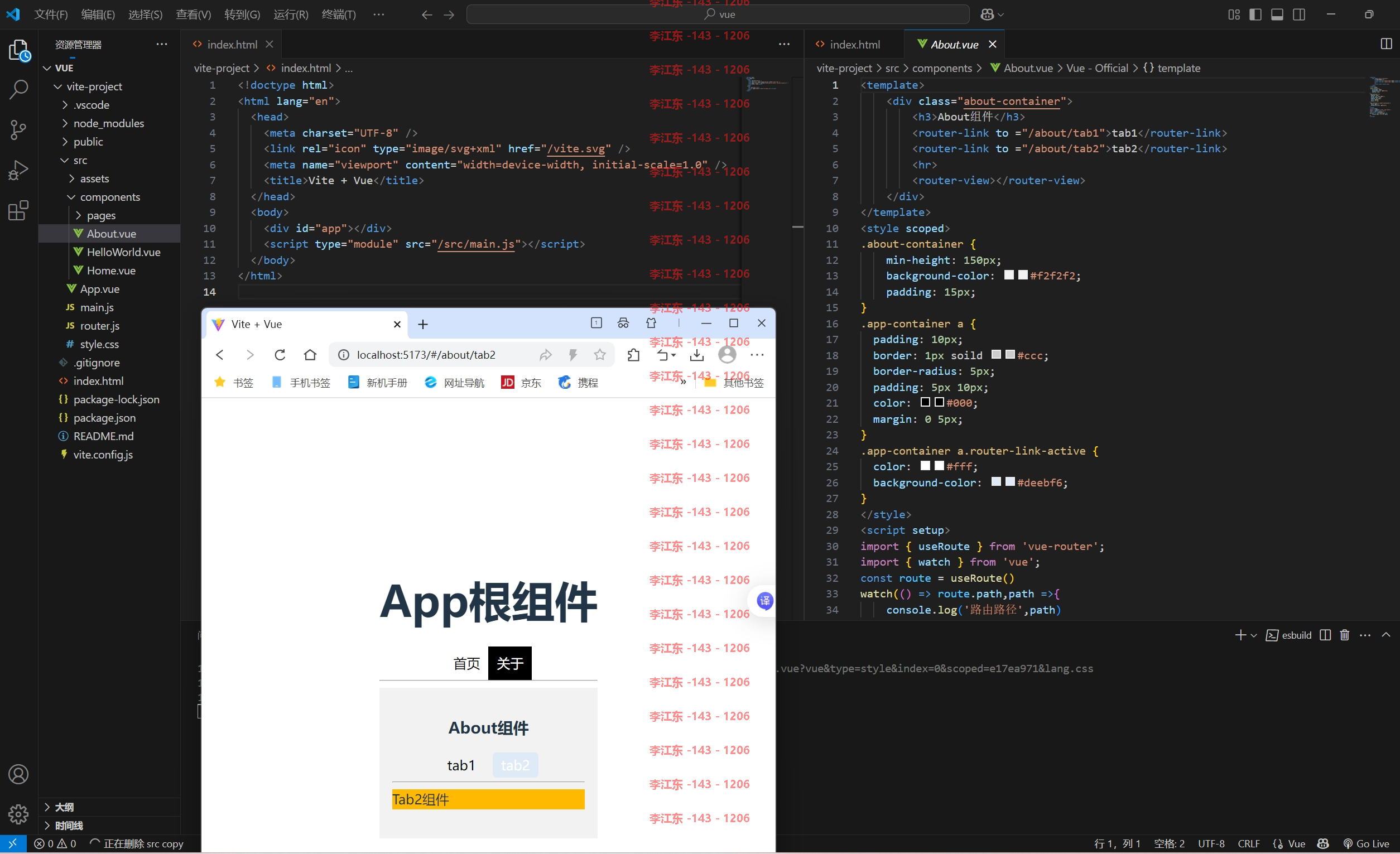Screen dimensions: 1400x854
Task: Bookmark page with star icon
Action: 599,355
